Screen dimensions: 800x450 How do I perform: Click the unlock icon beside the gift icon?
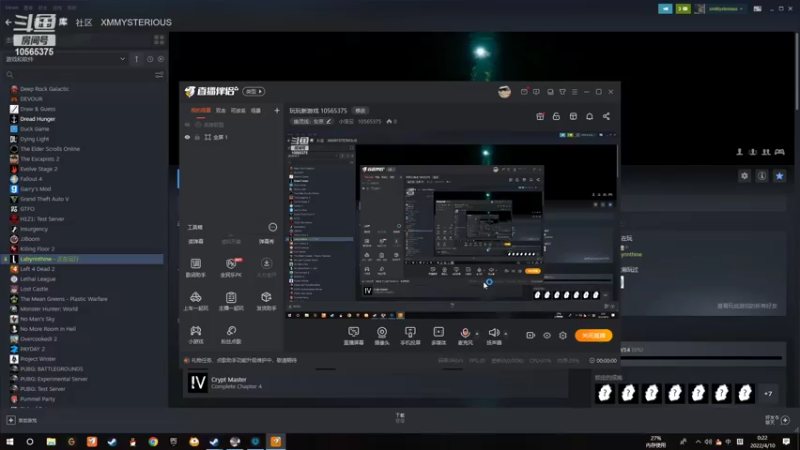pyautogui.click(x=556, y=116)
